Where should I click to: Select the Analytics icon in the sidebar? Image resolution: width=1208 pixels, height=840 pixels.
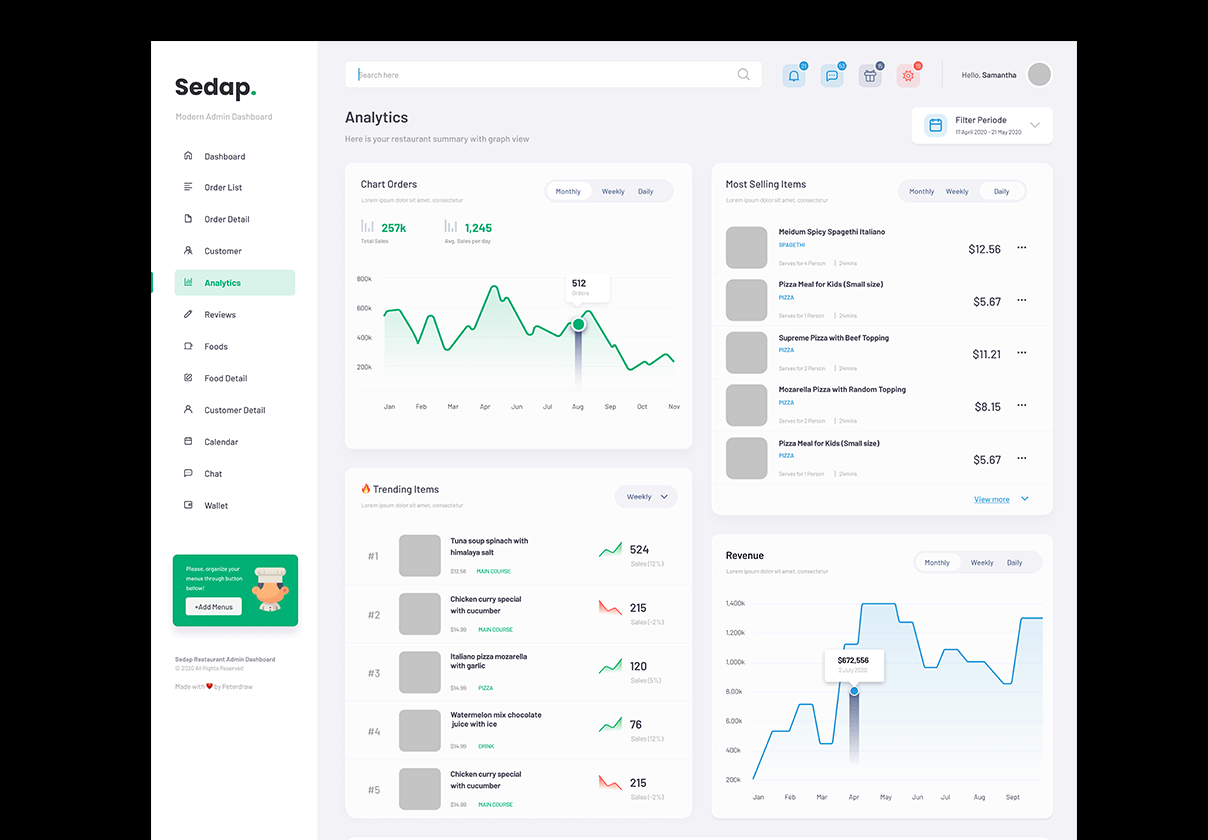pyautogui.click(x=190, y=282)
